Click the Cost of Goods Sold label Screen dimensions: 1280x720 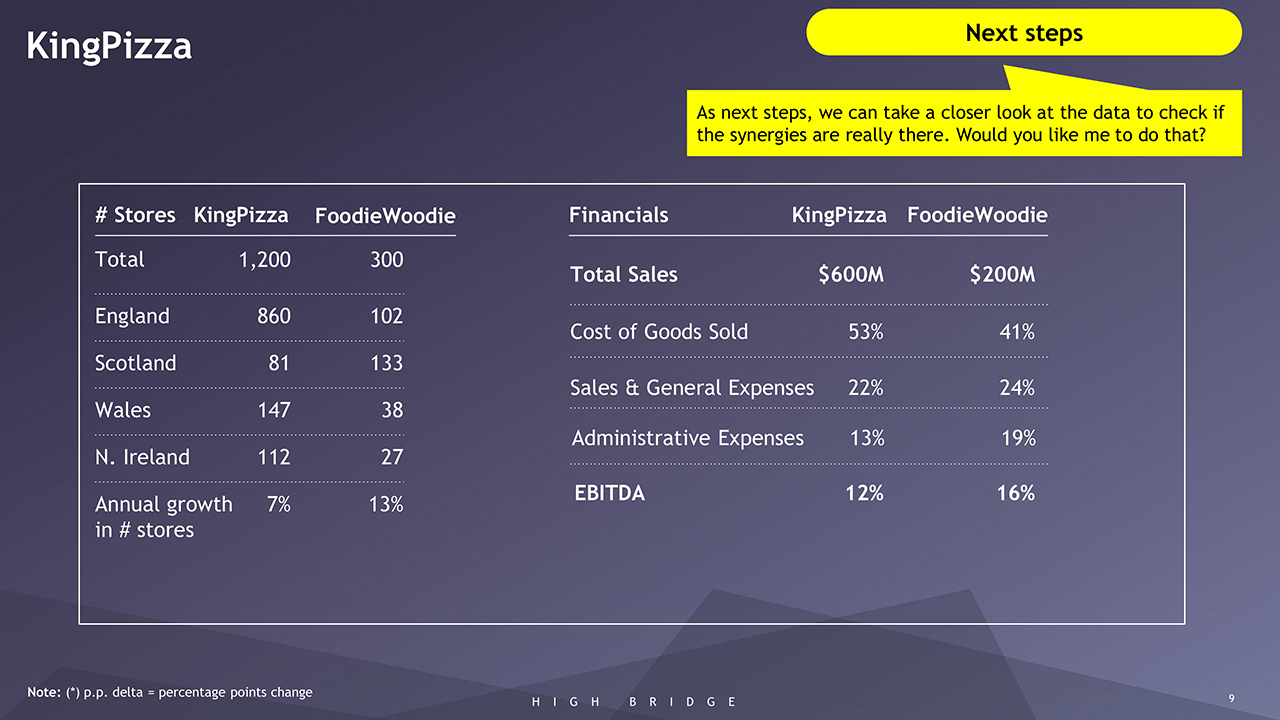coord(659,332)
